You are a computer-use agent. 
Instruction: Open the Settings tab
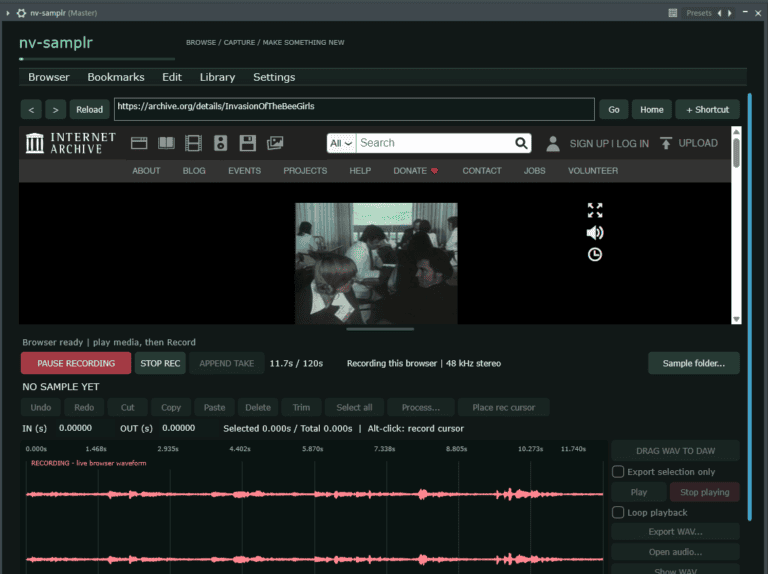click(274, 77)
